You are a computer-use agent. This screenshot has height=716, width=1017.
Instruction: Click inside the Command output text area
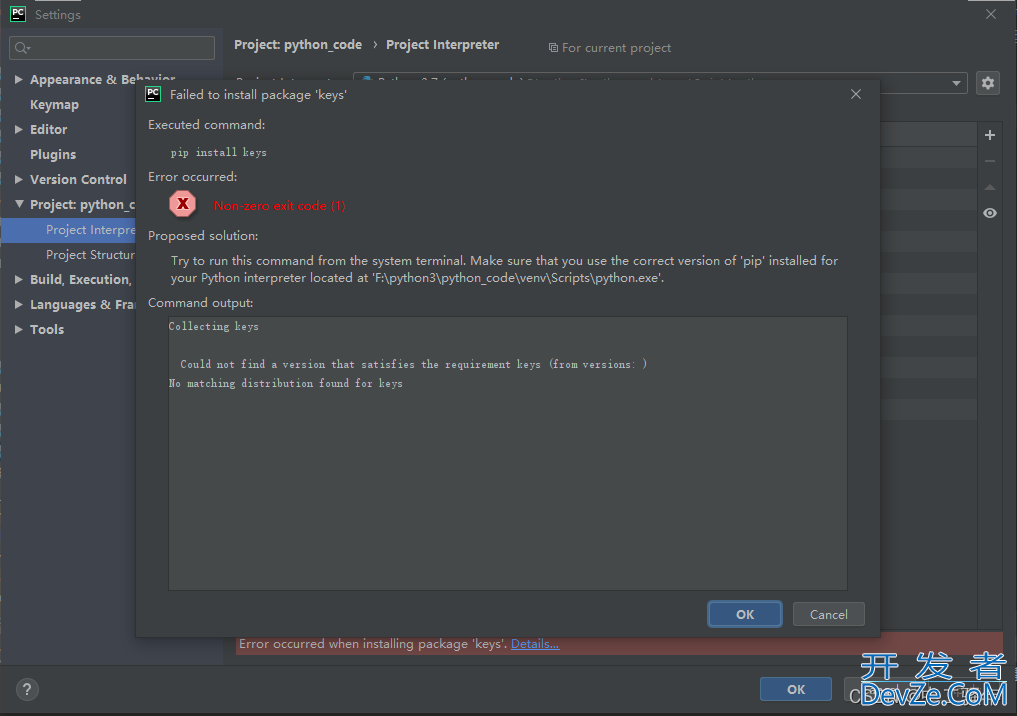508,453
